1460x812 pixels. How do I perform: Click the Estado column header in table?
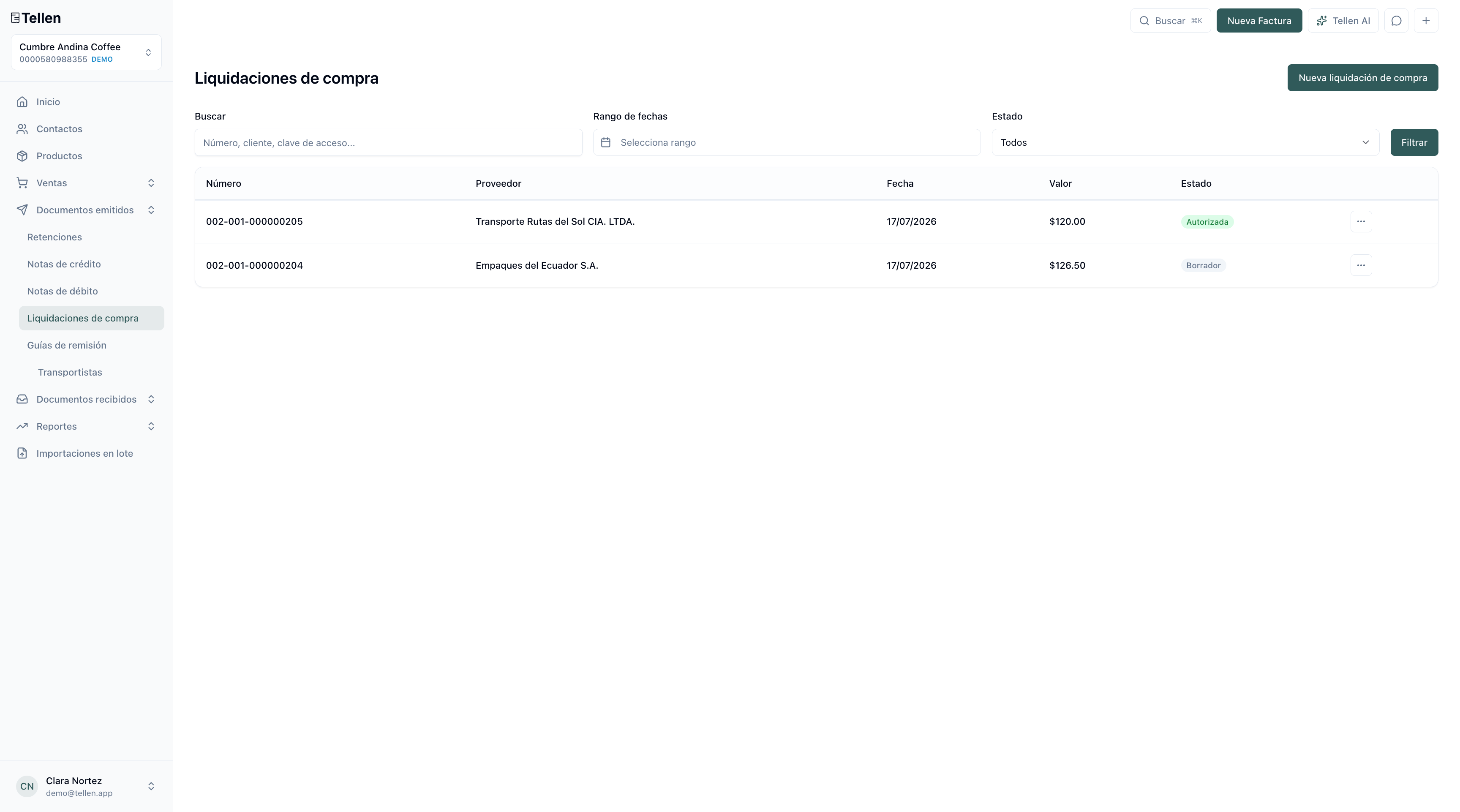point(1196,184)
